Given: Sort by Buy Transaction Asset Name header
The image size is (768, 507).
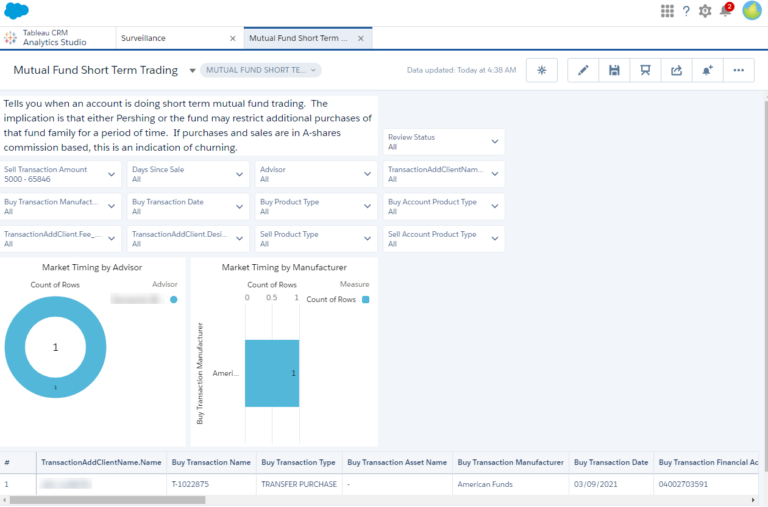Looking at the screenshot, I should point(397,462).
